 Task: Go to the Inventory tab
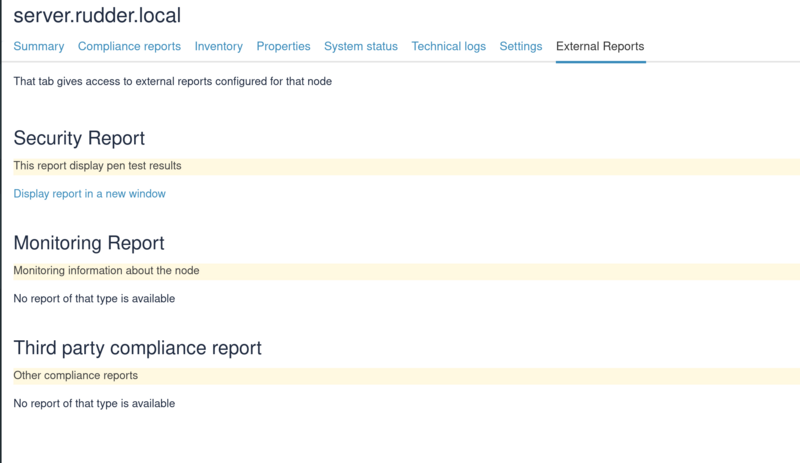(x=218, y=46)
